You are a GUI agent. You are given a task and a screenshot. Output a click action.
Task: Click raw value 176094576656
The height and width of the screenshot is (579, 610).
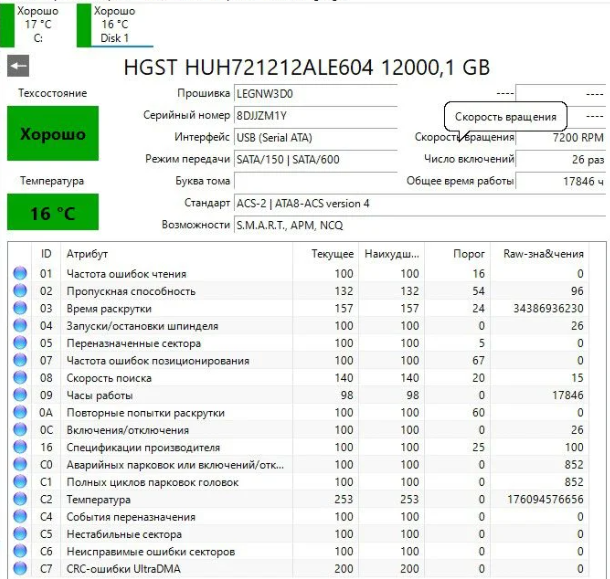tap(545, 499)
